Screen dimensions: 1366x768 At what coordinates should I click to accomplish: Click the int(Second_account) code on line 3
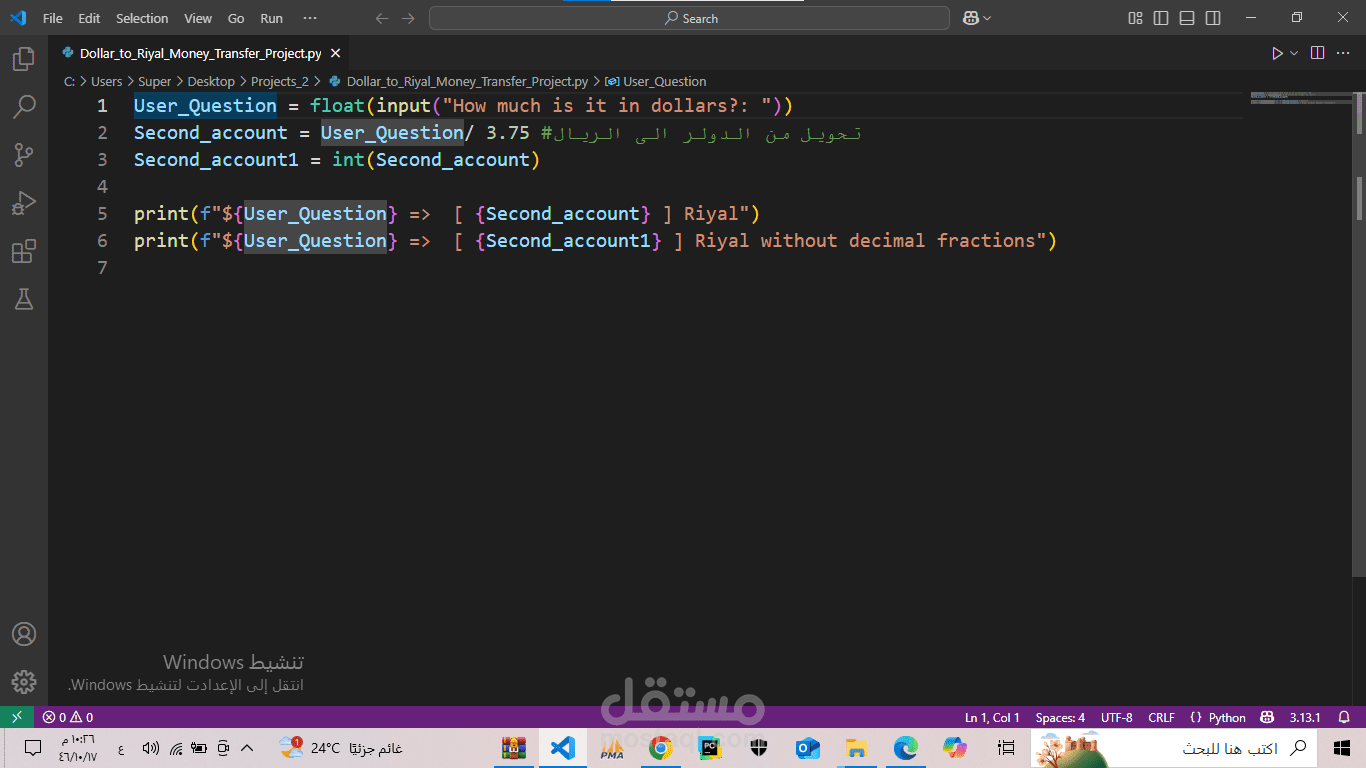click(436, 159)
